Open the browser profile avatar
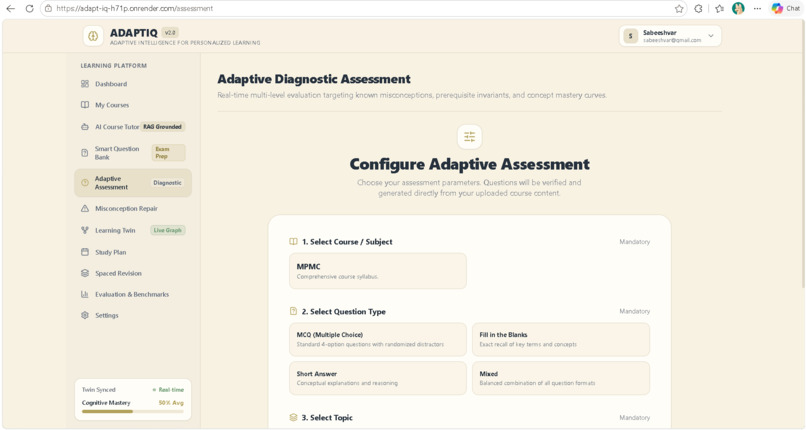This screenshot has width=806, height=430. [738, 8]
